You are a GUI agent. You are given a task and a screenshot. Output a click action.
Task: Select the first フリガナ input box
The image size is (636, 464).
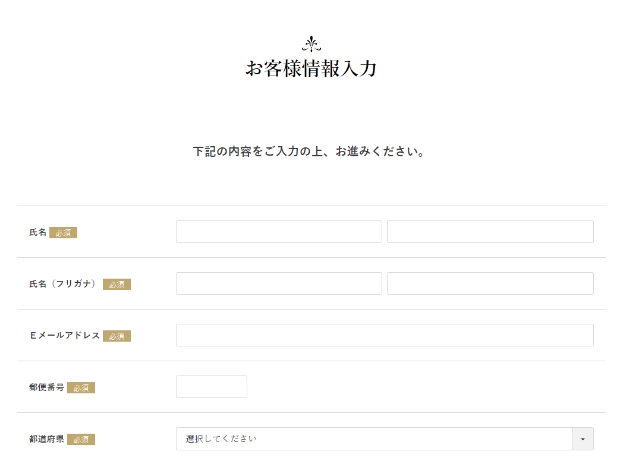[278, 284]
